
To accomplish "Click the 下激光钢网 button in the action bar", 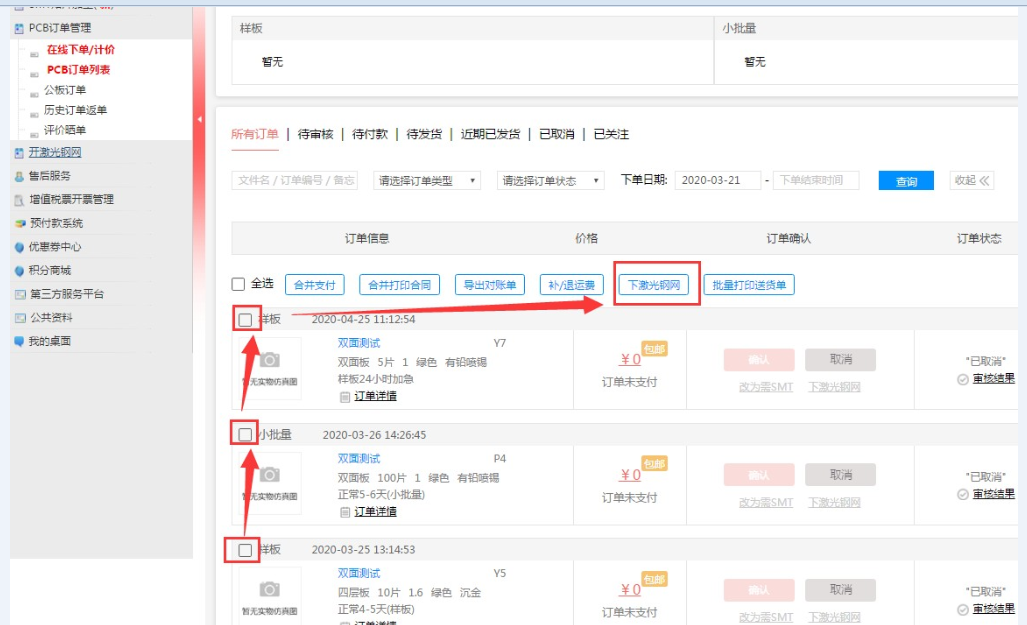I will click(654, 285).
